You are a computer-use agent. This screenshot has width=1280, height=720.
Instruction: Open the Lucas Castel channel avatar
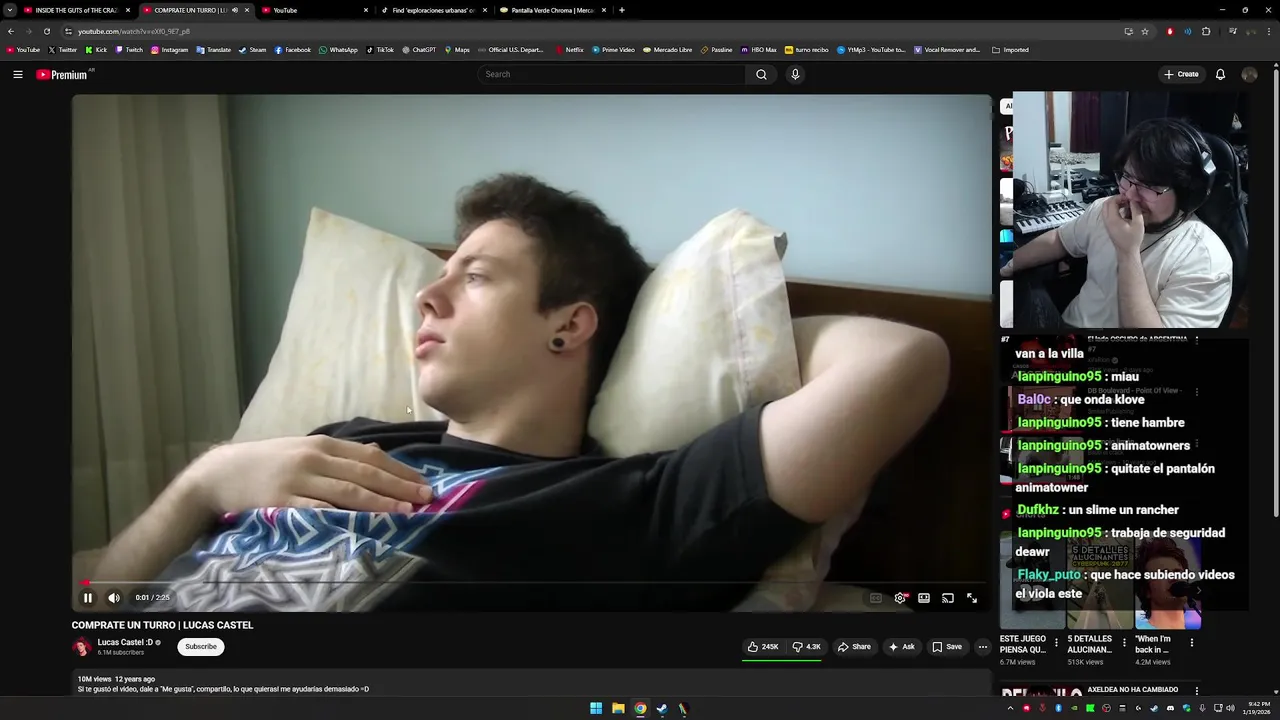(x=82, y=647)
